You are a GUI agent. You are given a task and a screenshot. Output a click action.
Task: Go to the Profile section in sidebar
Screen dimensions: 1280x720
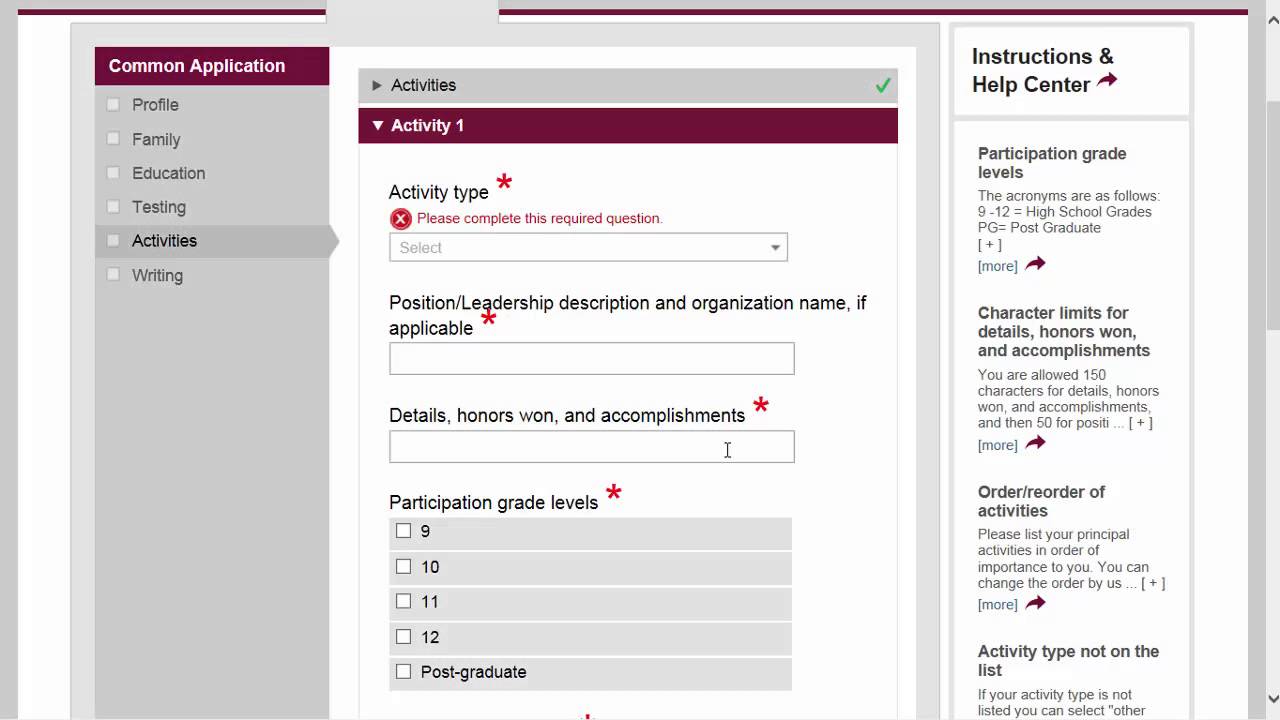155,105
